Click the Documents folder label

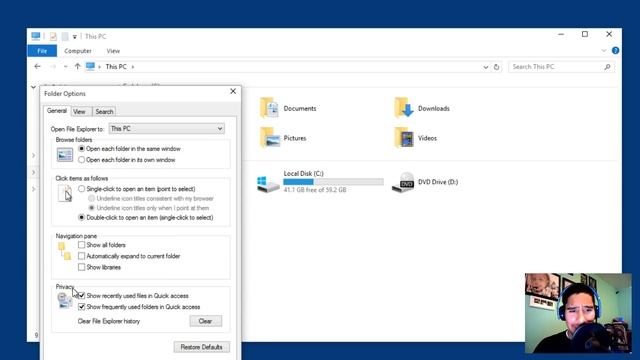(300, 108)
